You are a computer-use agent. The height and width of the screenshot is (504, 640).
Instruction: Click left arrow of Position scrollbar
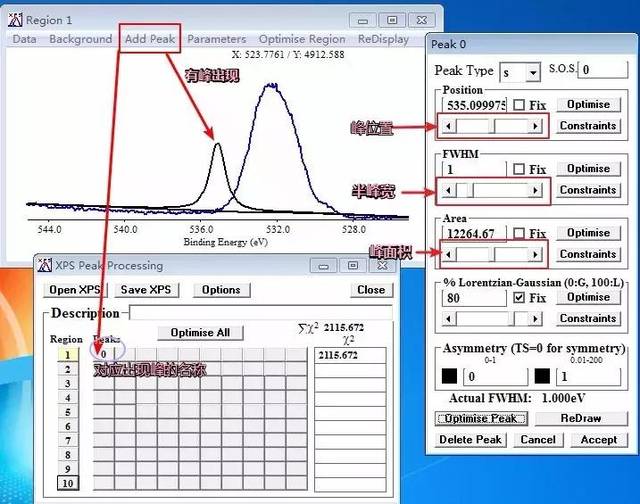(x=449, y=126)
